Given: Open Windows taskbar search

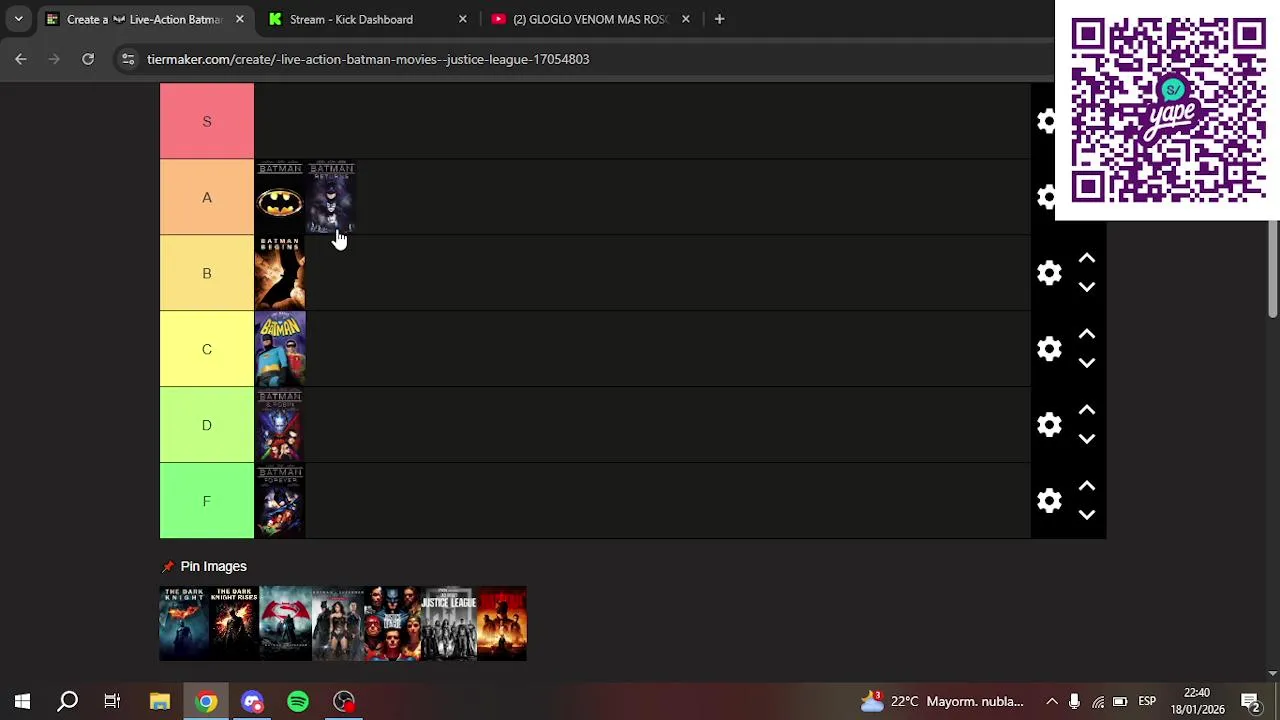Looking at the screenshot, I should 67,701.
